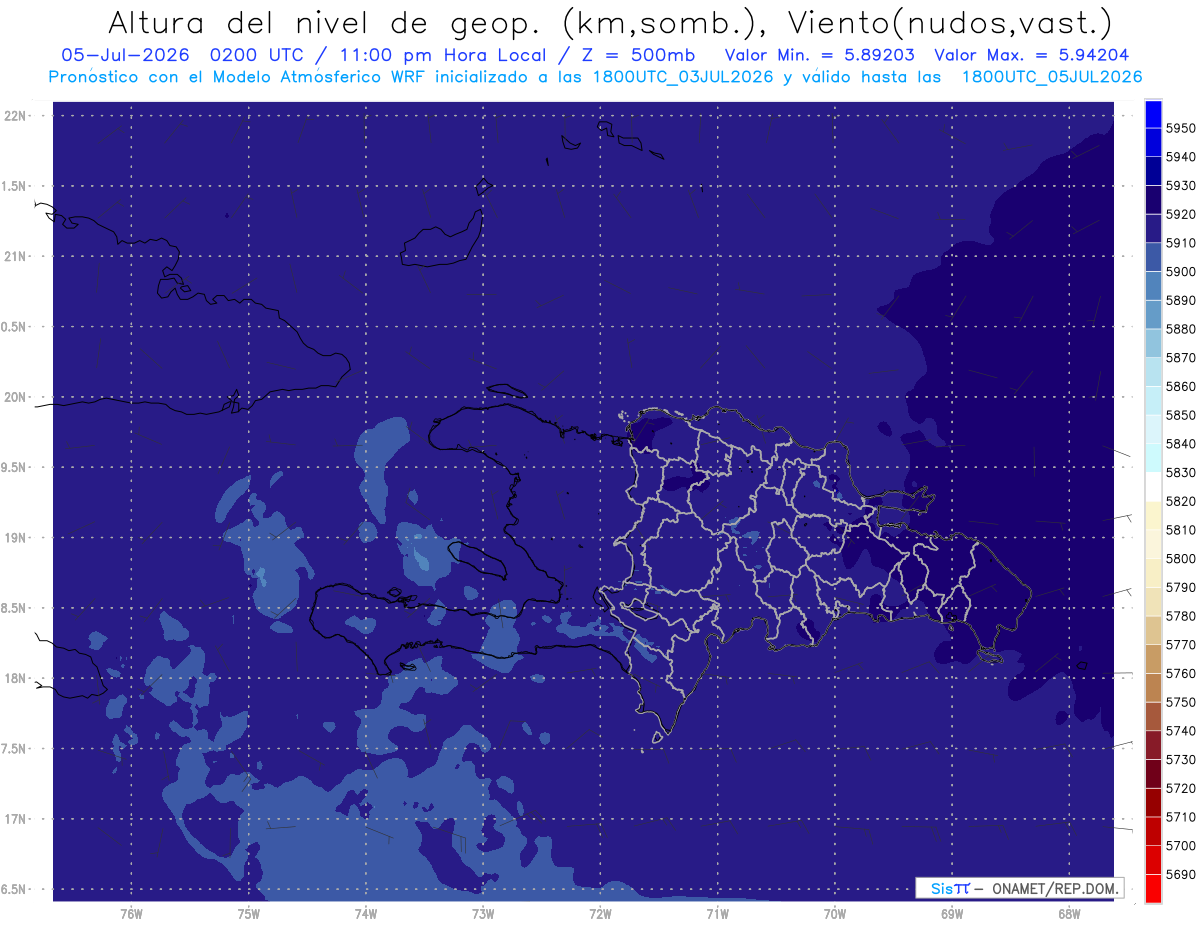The width and height of the screenshot is (1200, 927).
Task: Click the 'SisTT - ONAMET/REP.DOM.' credit box
Action: click(1019, 888)
